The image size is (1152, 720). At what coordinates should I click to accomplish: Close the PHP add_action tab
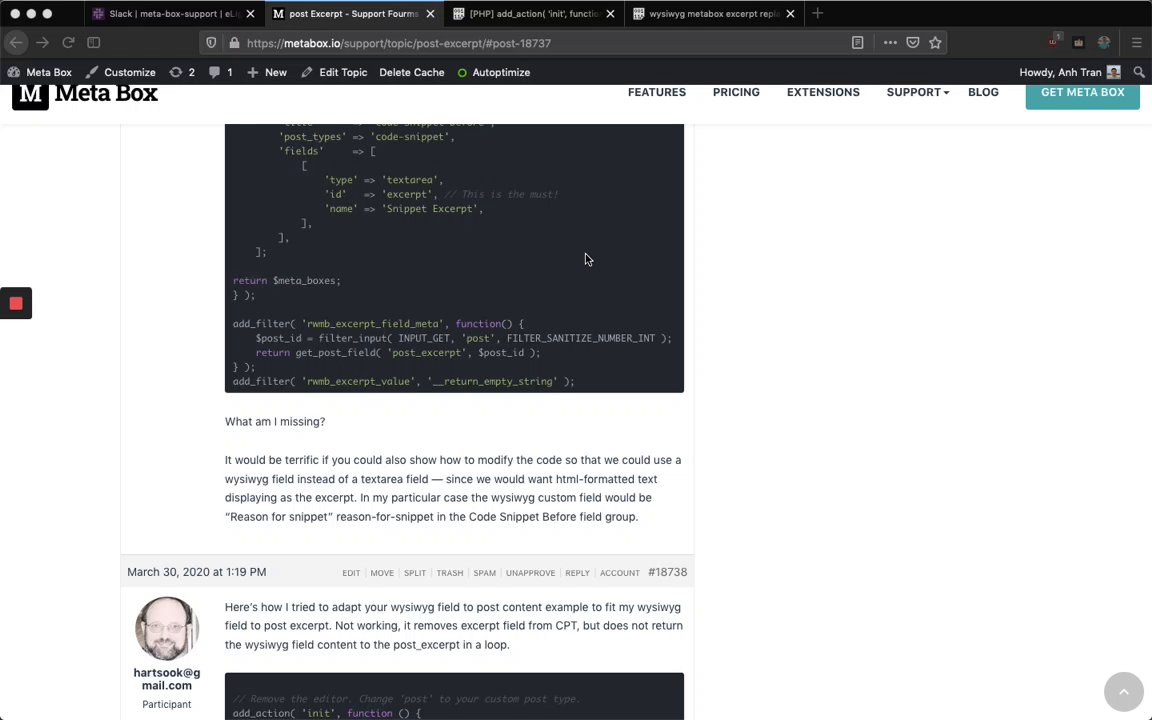(x=611, y=13)
